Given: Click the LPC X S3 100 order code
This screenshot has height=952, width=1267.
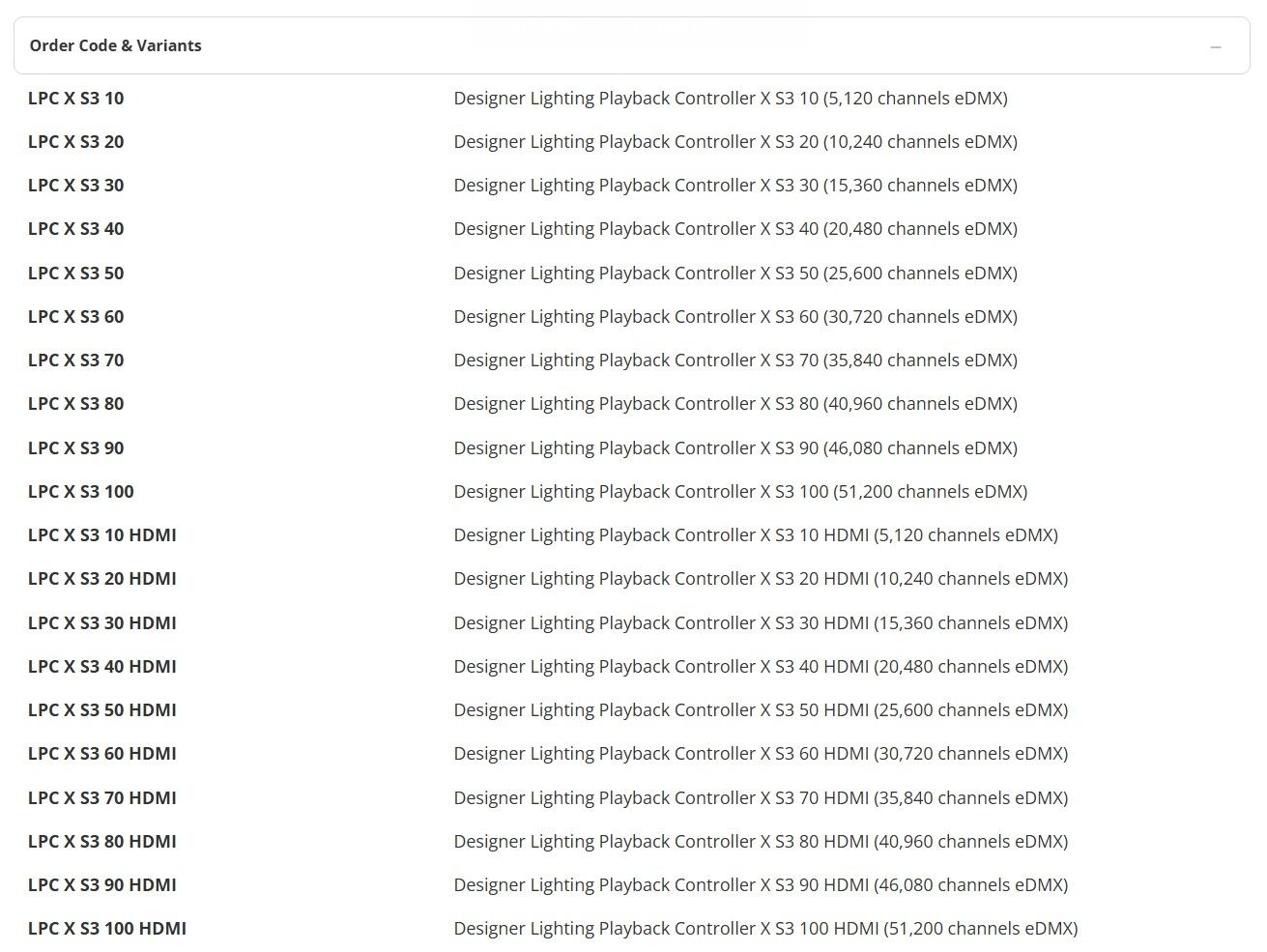Looking at the screenshot, I should 81,492.
